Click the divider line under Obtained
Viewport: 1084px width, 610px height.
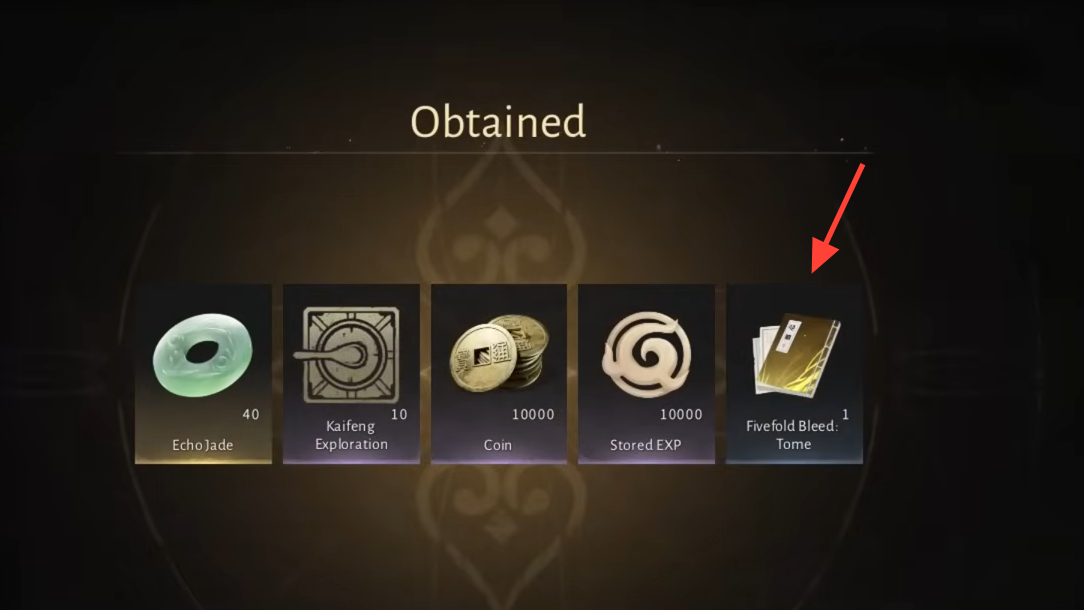tap(495, 152)
